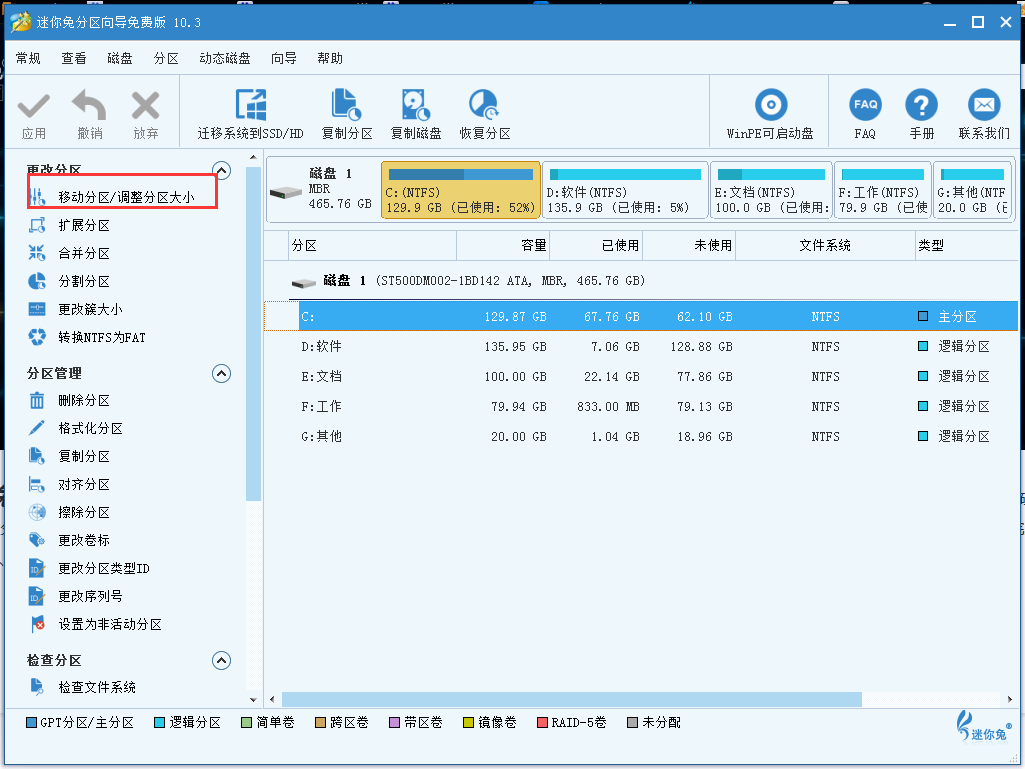Click the sidebar scroll up arrow
1025x769 pixels.
pos(253,158)
